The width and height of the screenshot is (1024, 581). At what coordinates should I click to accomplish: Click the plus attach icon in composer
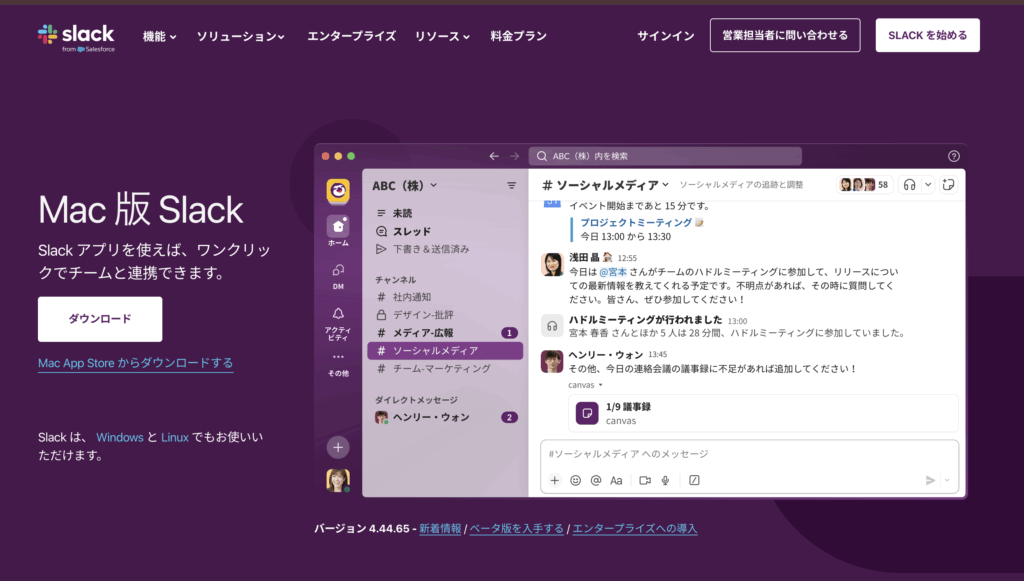(x=554, y=480)
